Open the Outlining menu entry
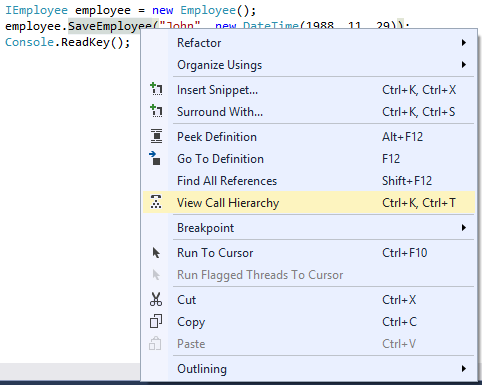 tap(309, 369)
